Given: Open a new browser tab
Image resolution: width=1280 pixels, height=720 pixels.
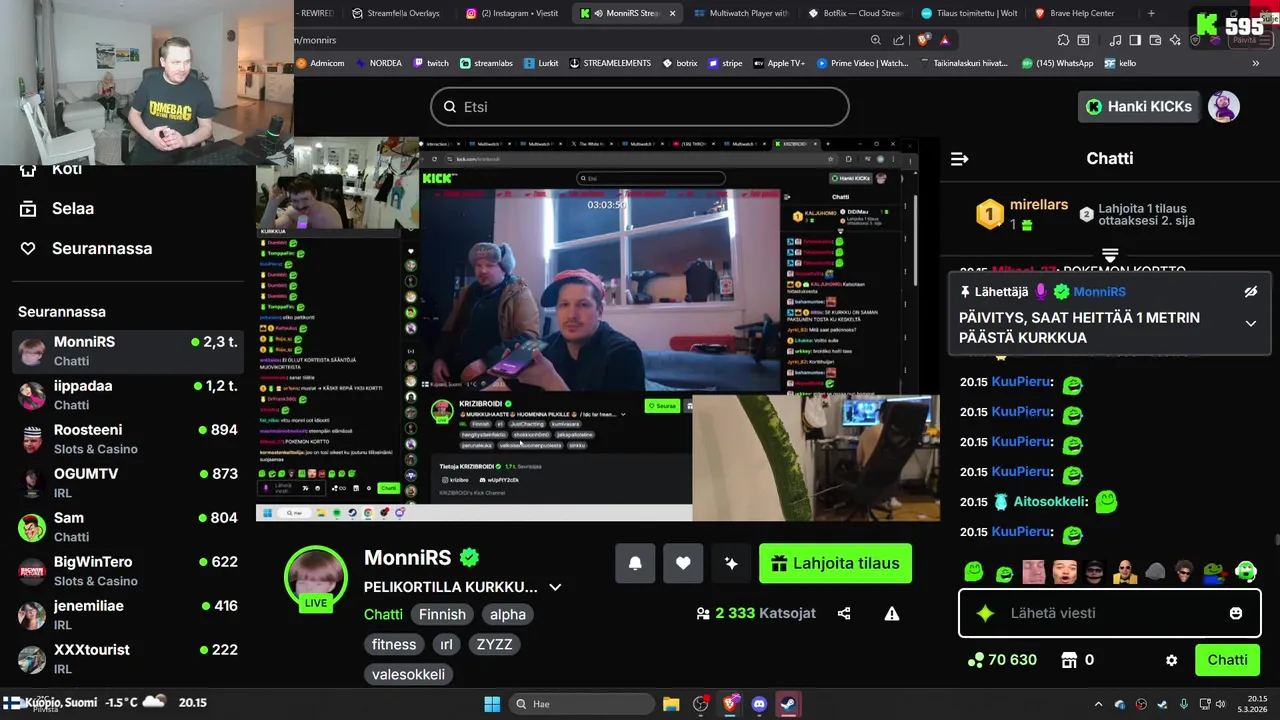Looking at the screenshot, I should [1151, 13].
